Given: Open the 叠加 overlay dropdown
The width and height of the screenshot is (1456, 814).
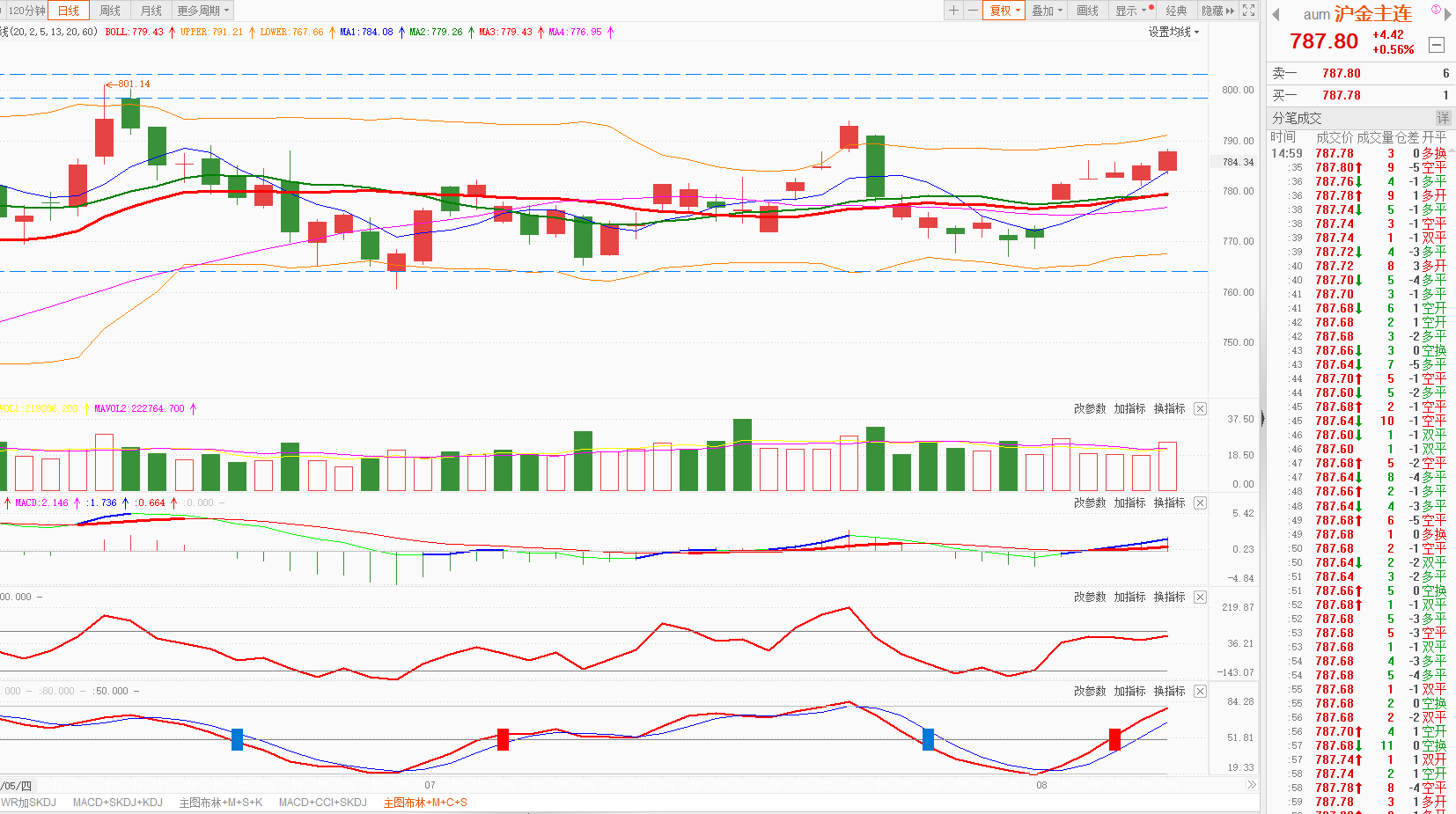Looking at the screenshot, I should pyautogui.click(x=1047, y=11).
